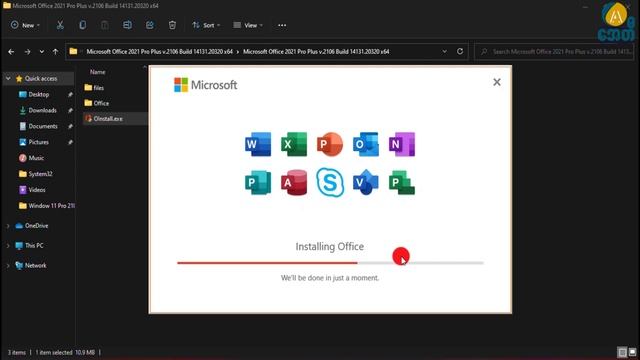
Task: Switch to large icons view in status bar
Action: pos(632,352)
